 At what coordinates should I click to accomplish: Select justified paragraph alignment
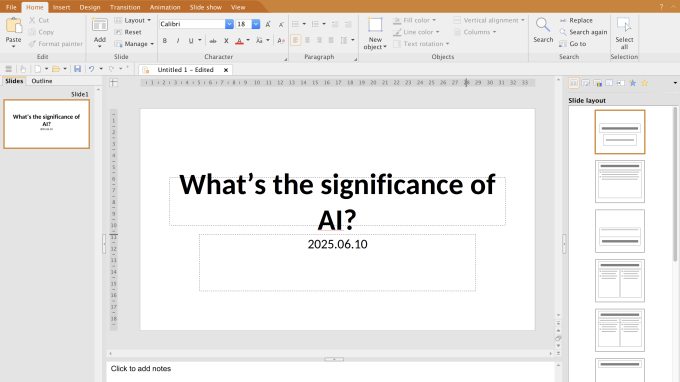tap(331, 40)
